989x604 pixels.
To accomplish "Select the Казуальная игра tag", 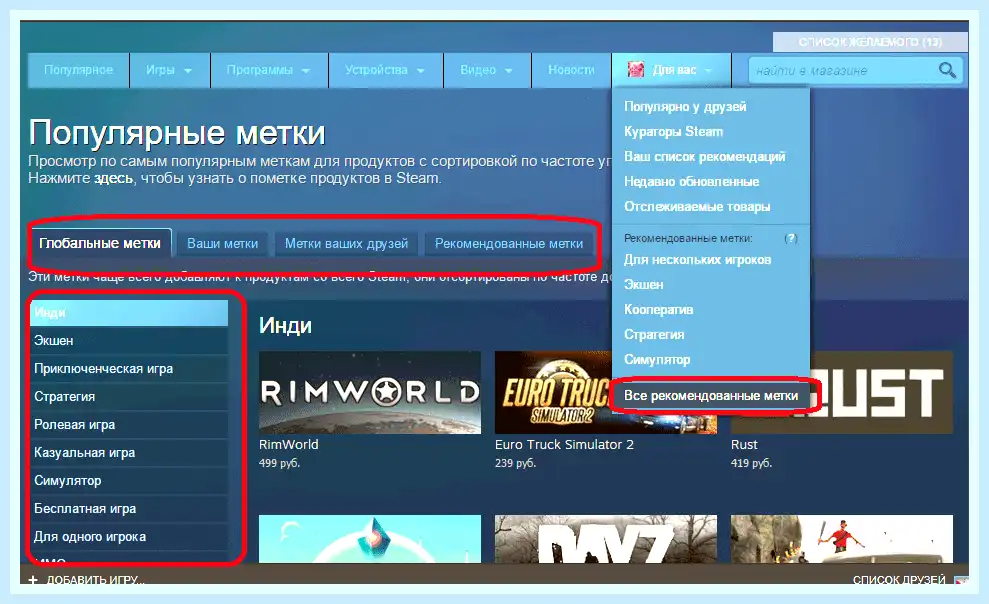I will tap(129, 453).
